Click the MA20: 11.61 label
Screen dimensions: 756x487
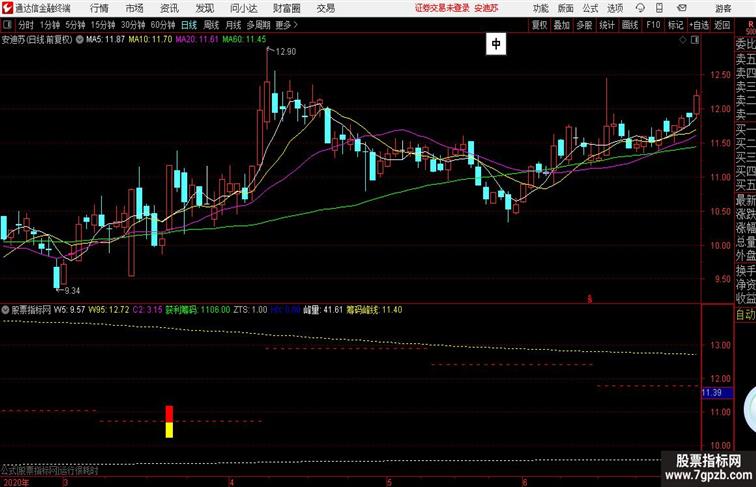197,40
